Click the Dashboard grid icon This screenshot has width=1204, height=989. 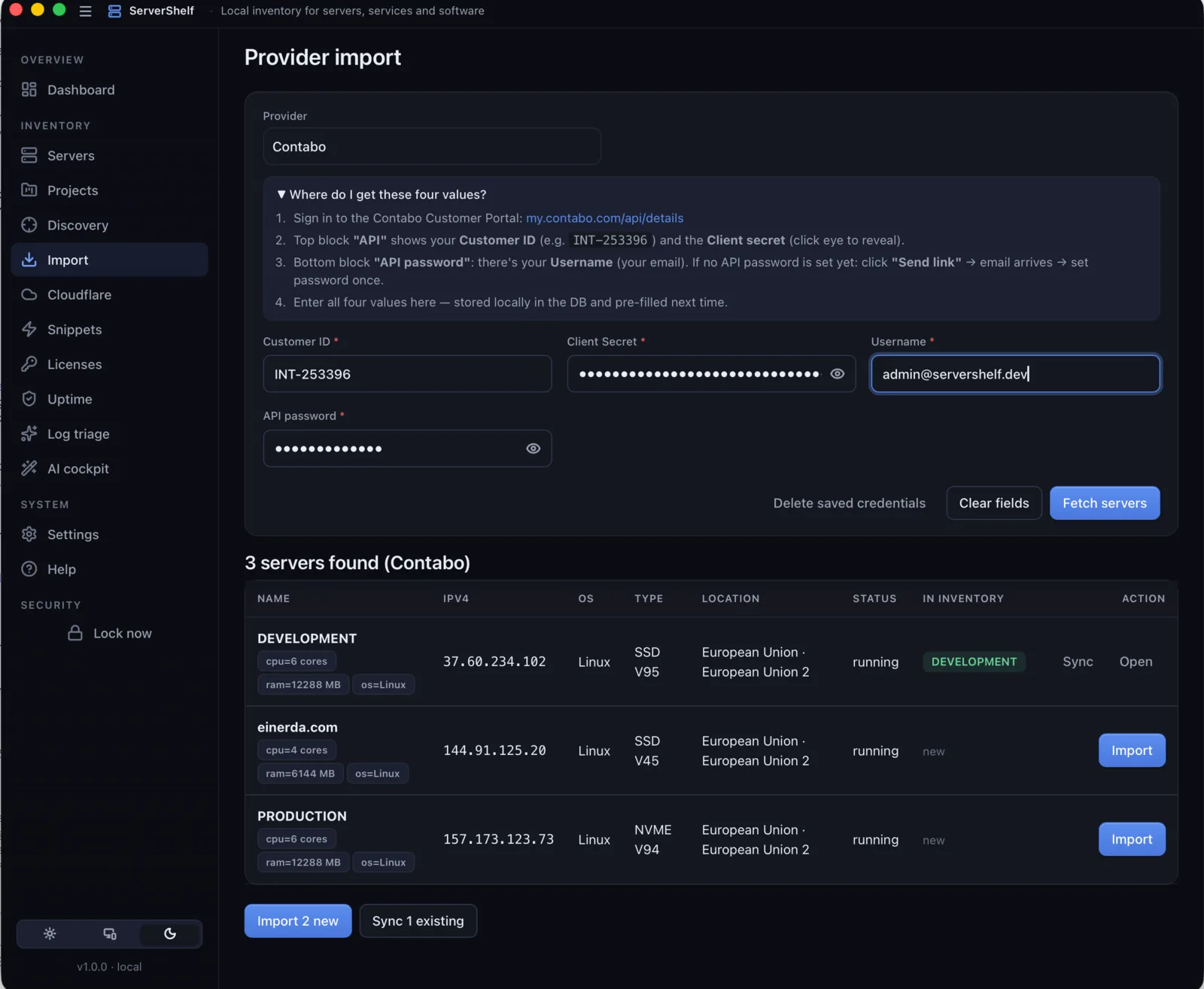tap(29, 90)
